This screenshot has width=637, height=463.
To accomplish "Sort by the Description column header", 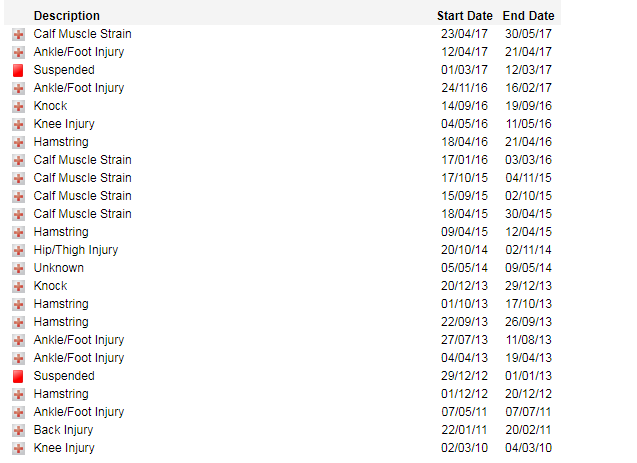I will [x=66, y=16].
